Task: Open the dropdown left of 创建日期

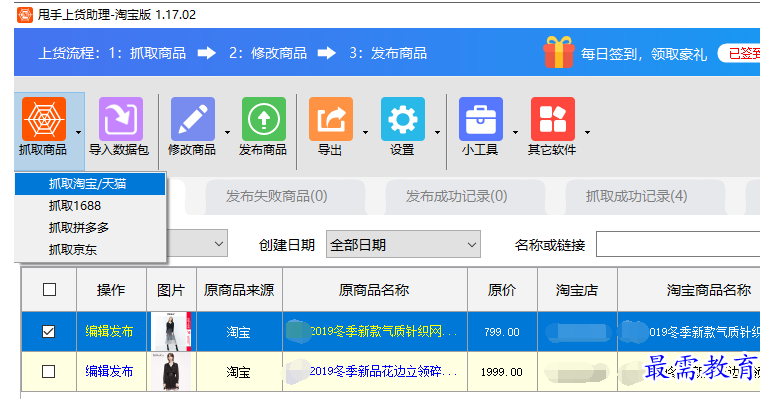Action: tap(218, 244)
